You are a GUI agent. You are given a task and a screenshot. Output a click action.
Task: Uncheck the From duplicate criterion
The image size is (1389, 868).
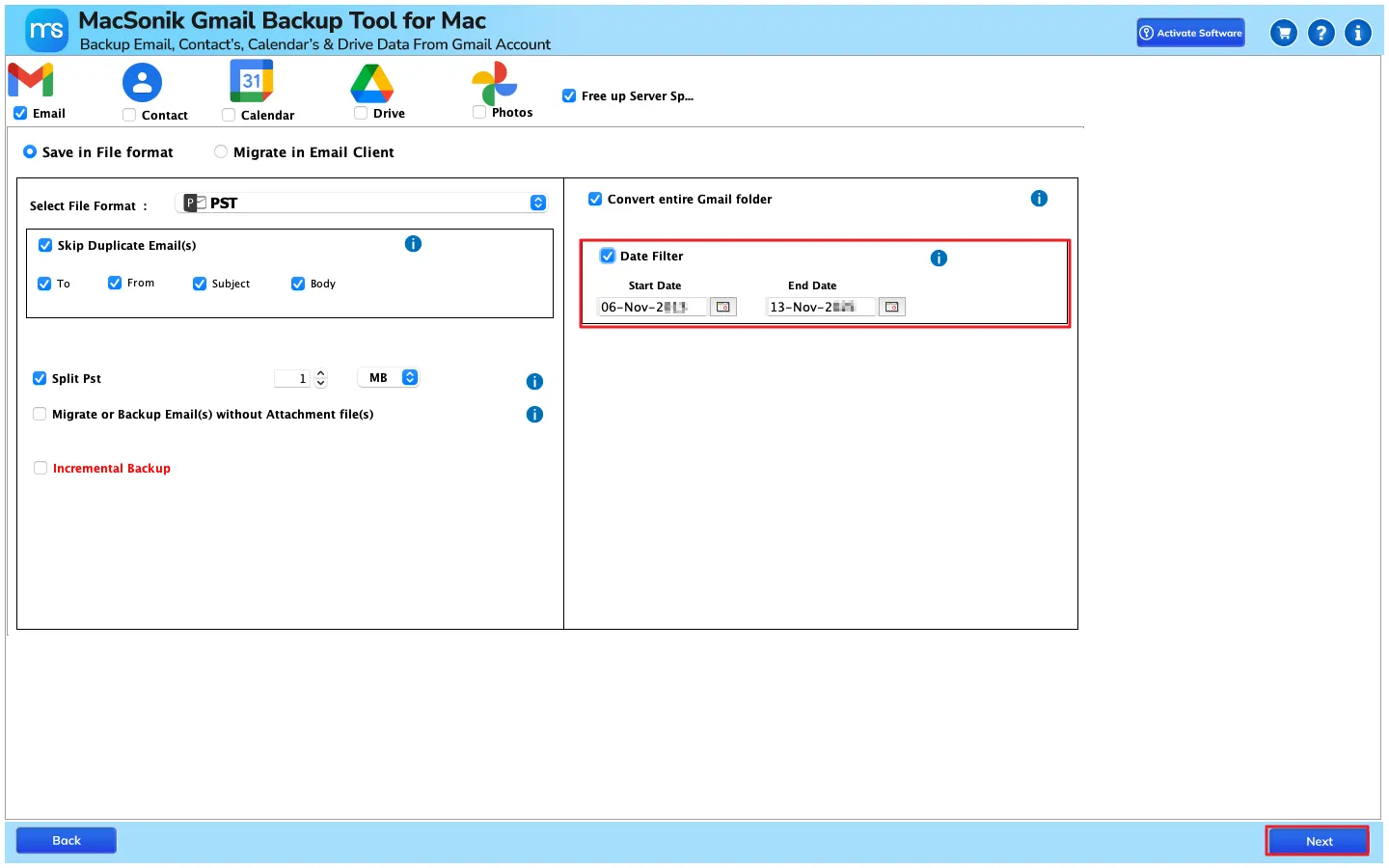pyautogui.click(x=115, y=283)
